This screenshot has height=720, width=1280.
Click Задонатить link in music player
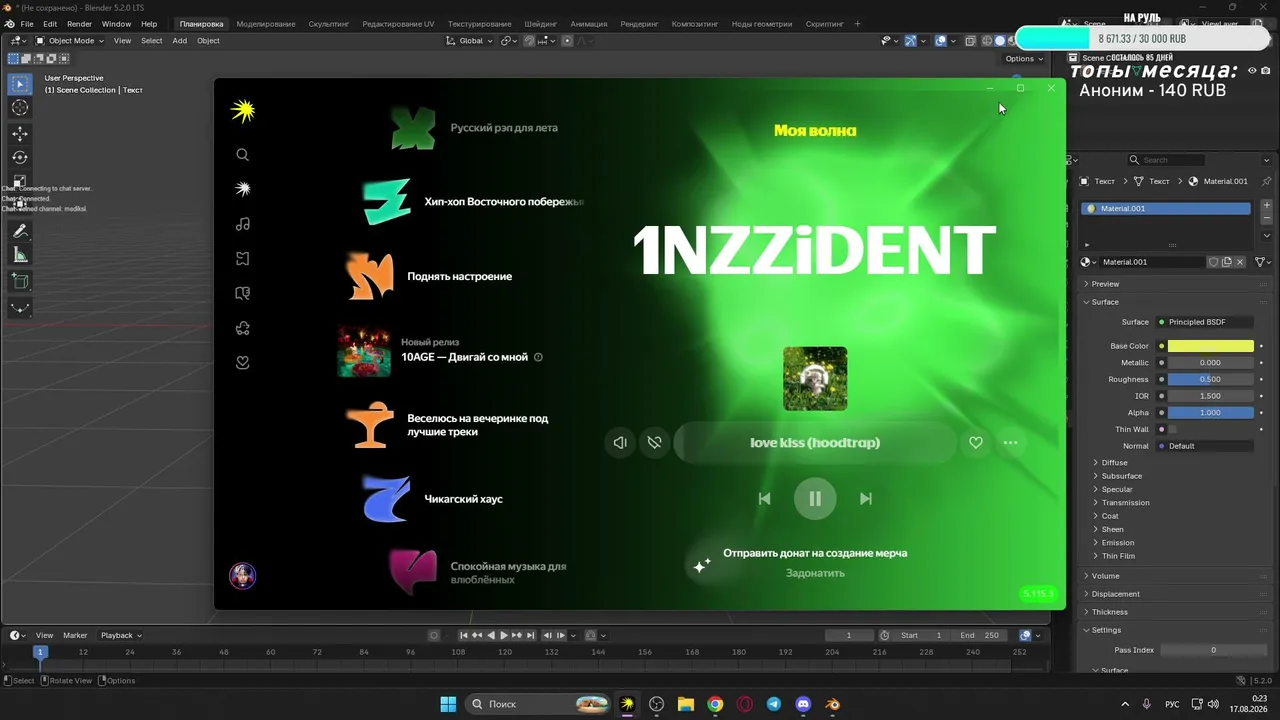point(815,573)
